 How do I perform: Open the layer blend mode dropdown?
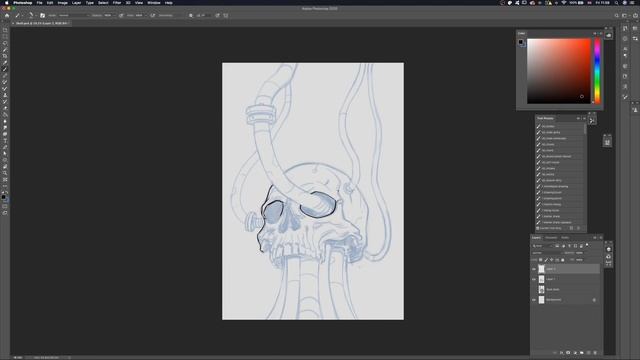[x=547, y=253]
